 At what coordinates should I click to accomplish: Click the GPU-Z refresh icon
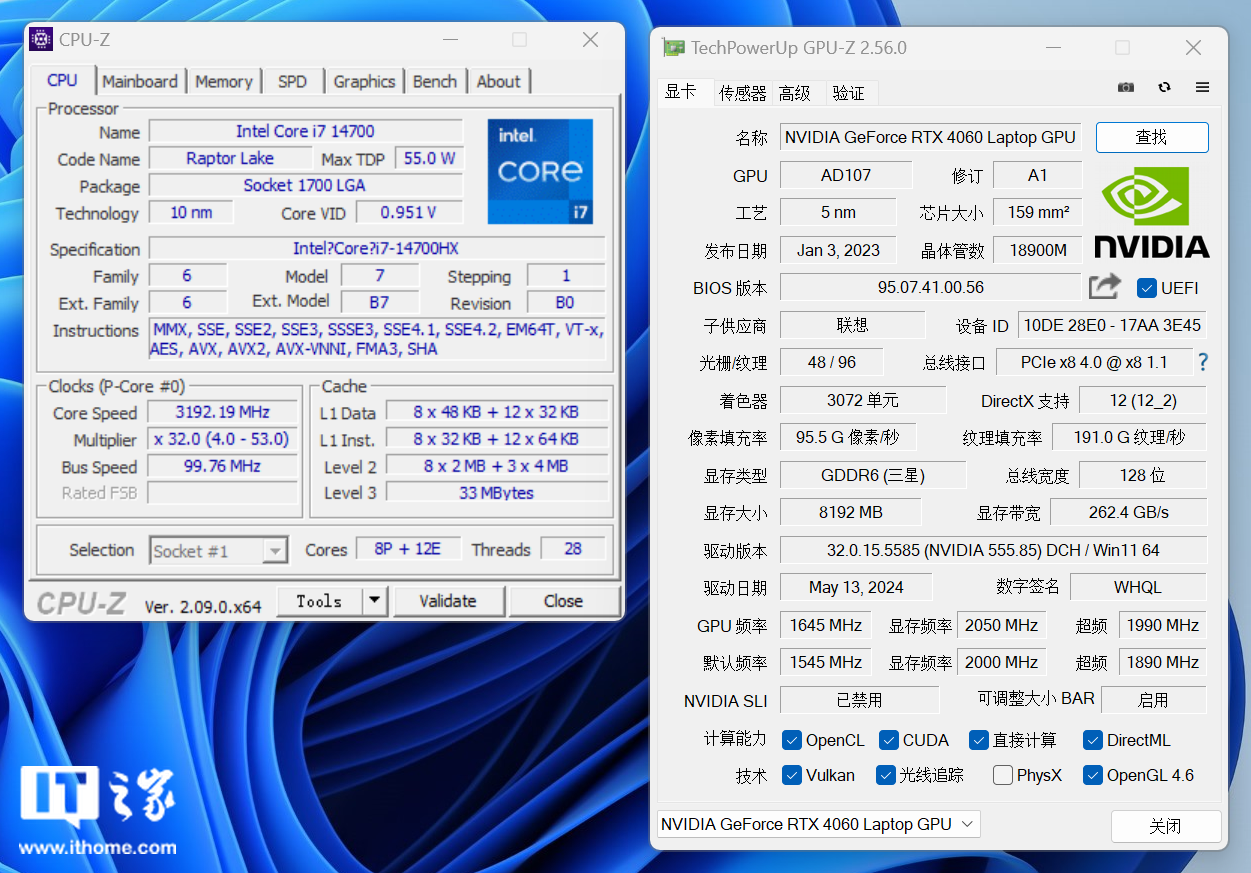tap(1164, 88)
